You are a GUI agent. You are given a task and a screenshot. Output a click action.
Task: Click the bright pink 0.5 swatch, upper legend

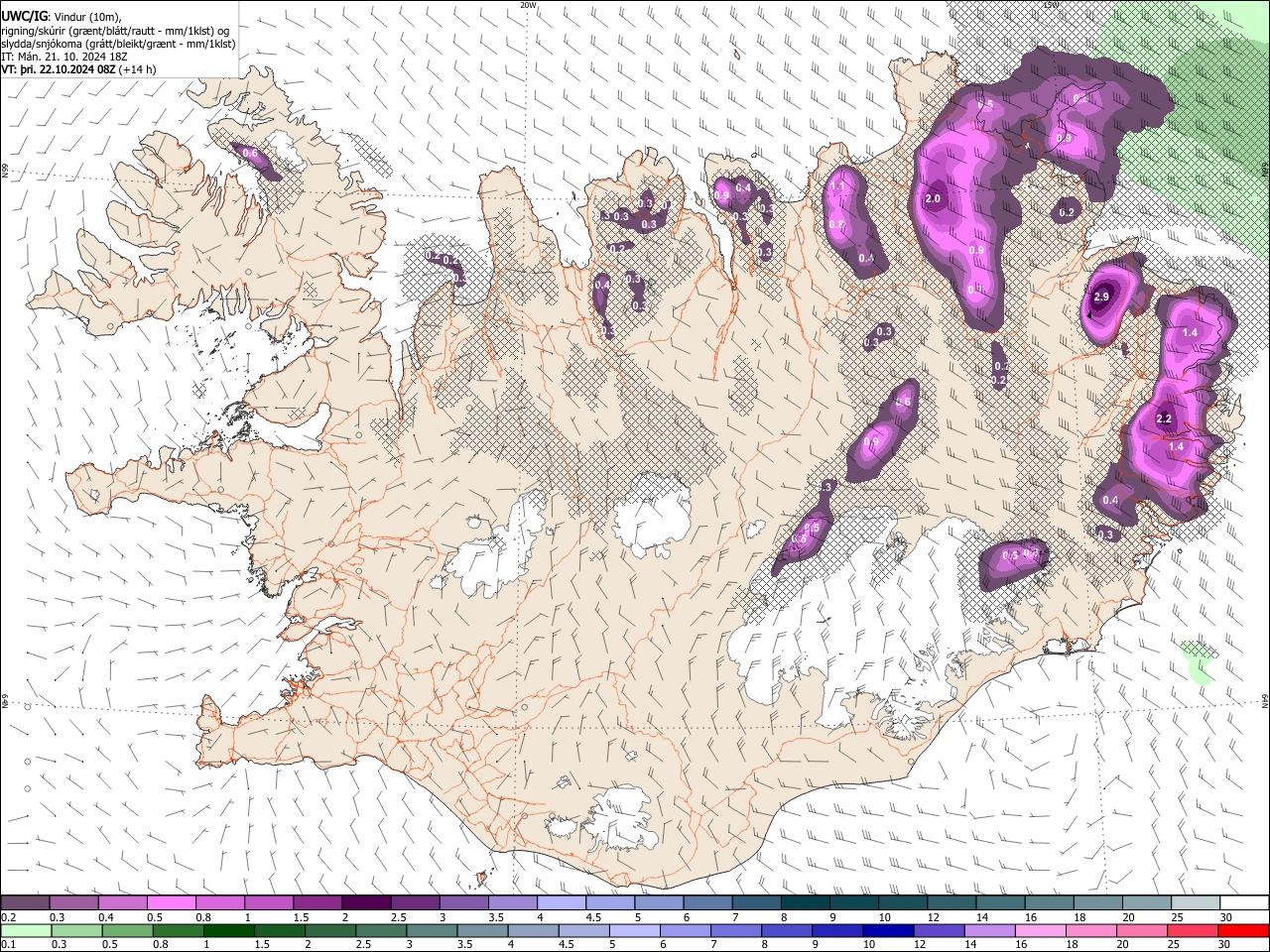click(x=171, y=902)
